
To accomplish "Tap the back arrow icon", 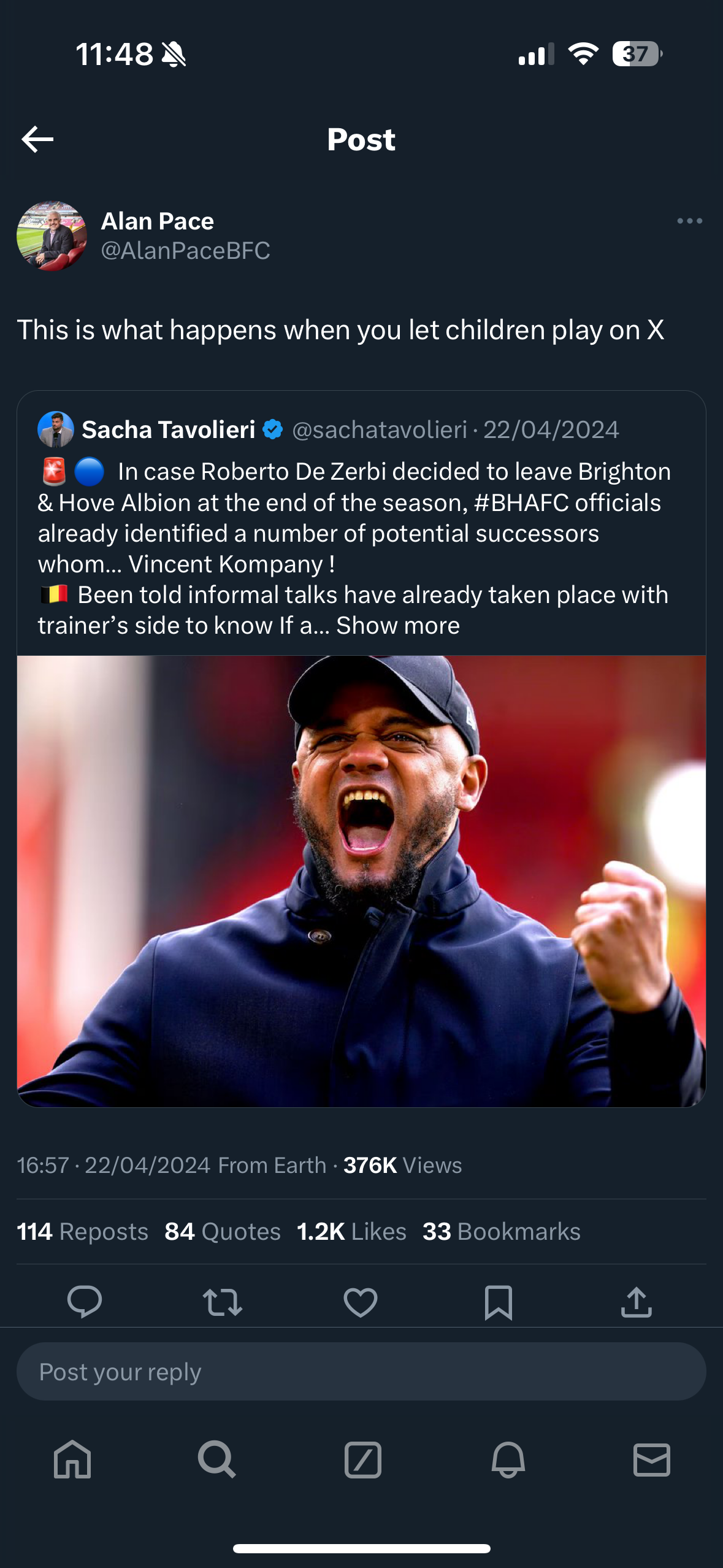I will tap(38, 139).
